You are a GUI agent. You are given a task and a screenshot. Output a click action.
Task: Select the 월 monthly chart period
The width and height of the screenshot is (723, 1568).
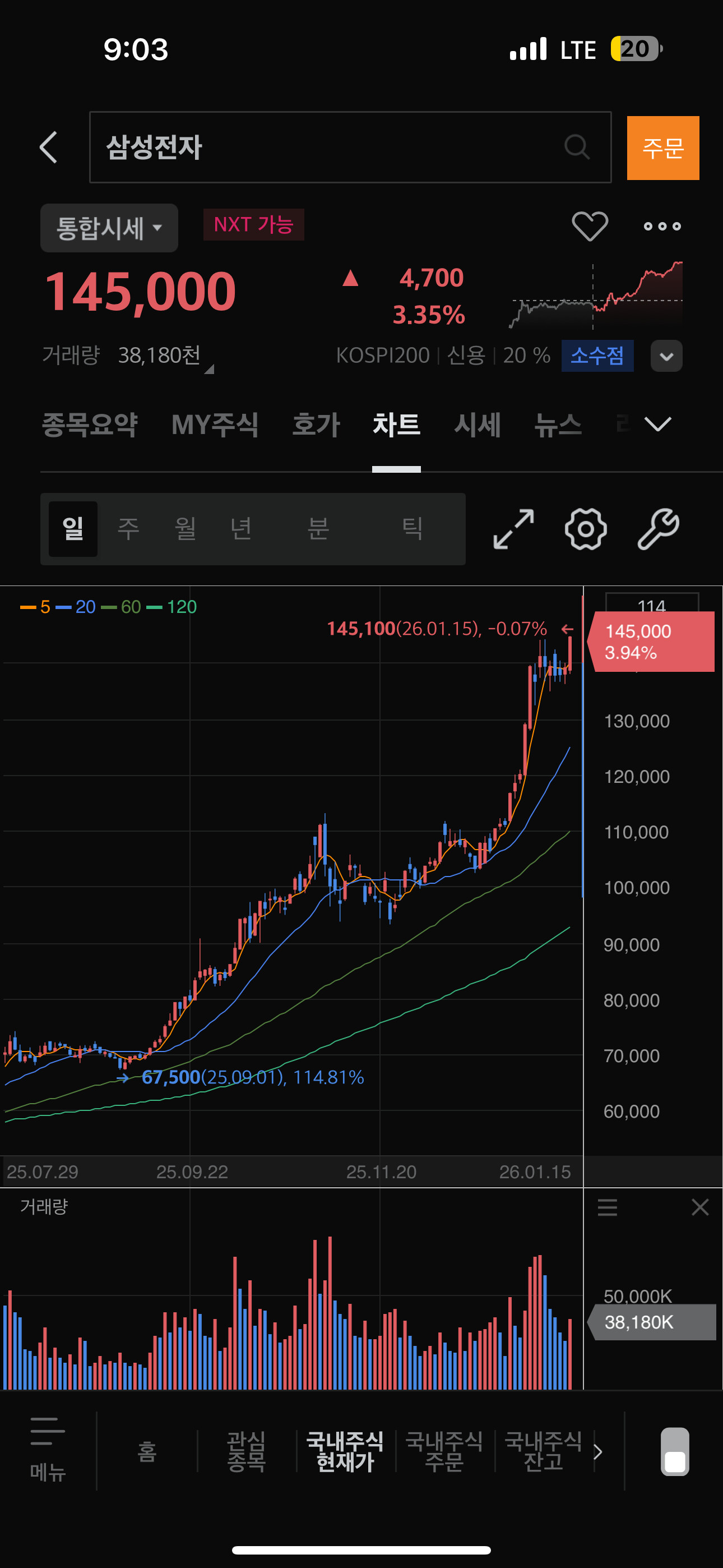click(x=185, y=528)
